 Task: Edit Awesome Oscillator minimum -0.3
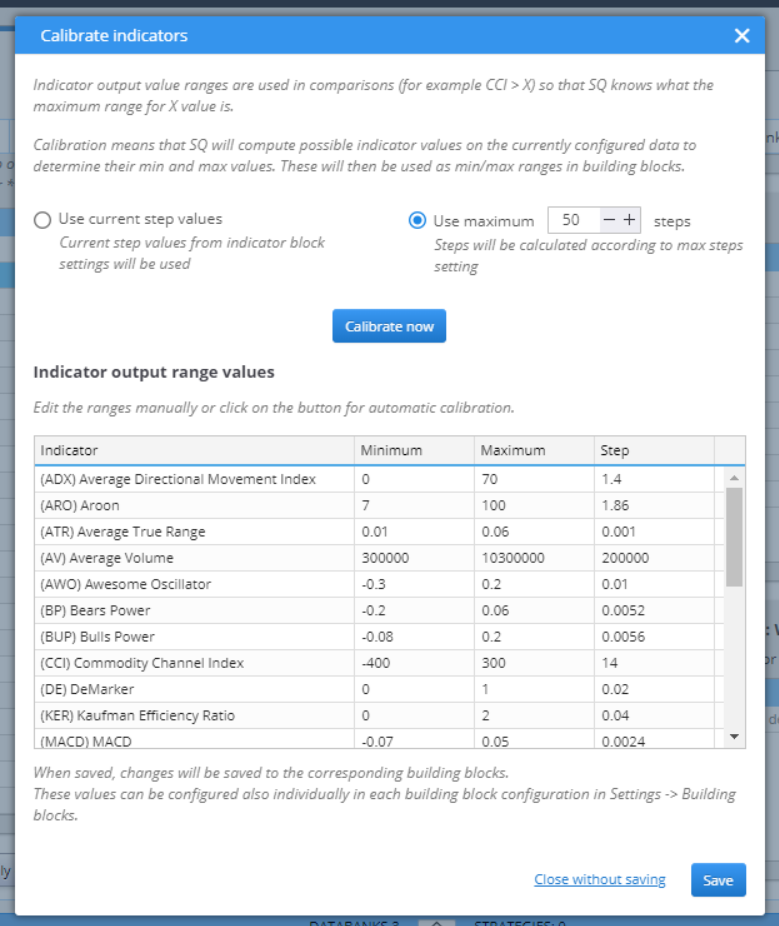click(415, 584)
